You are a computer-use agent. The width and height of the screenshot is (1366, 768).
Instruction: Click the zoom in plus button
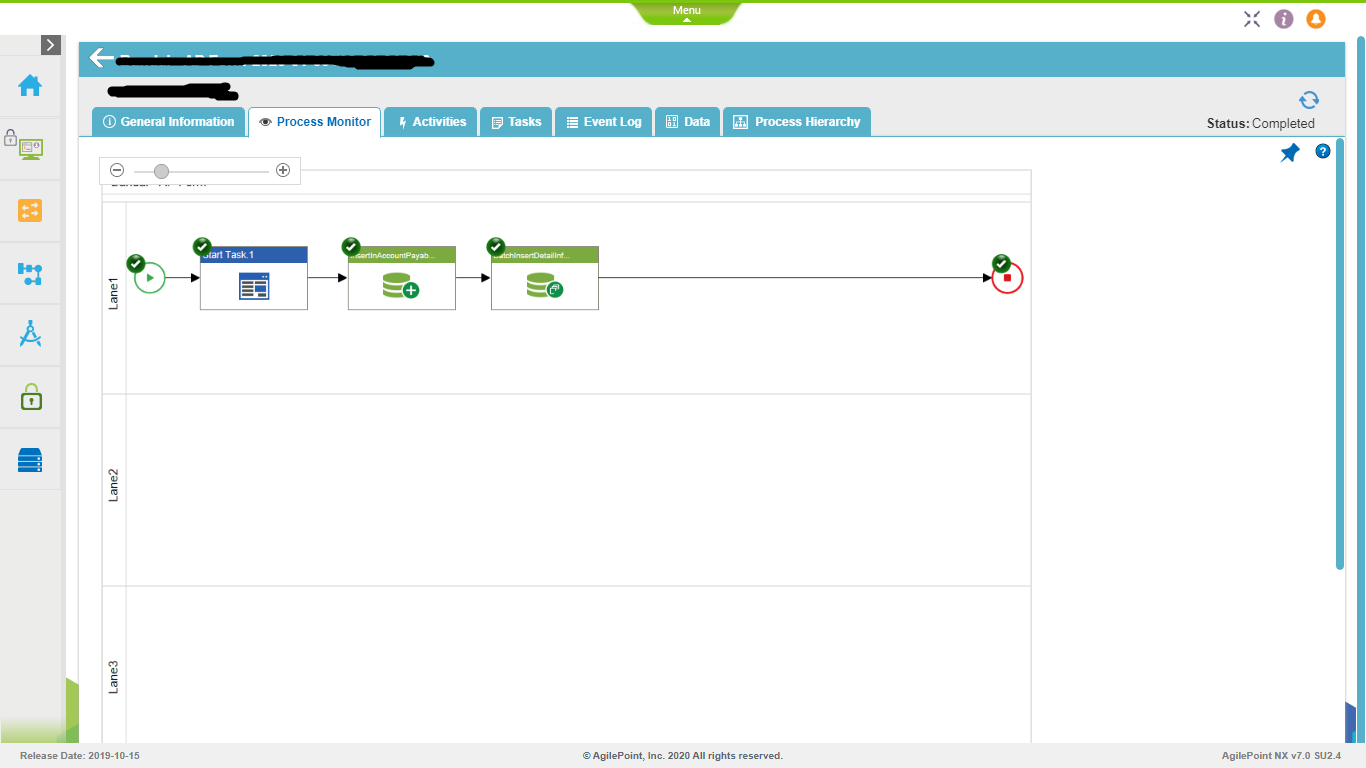[283, 171]
